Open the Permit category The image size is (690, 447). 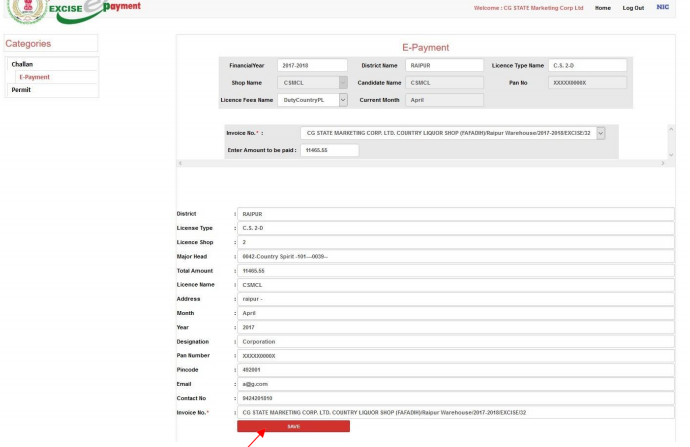22,90
